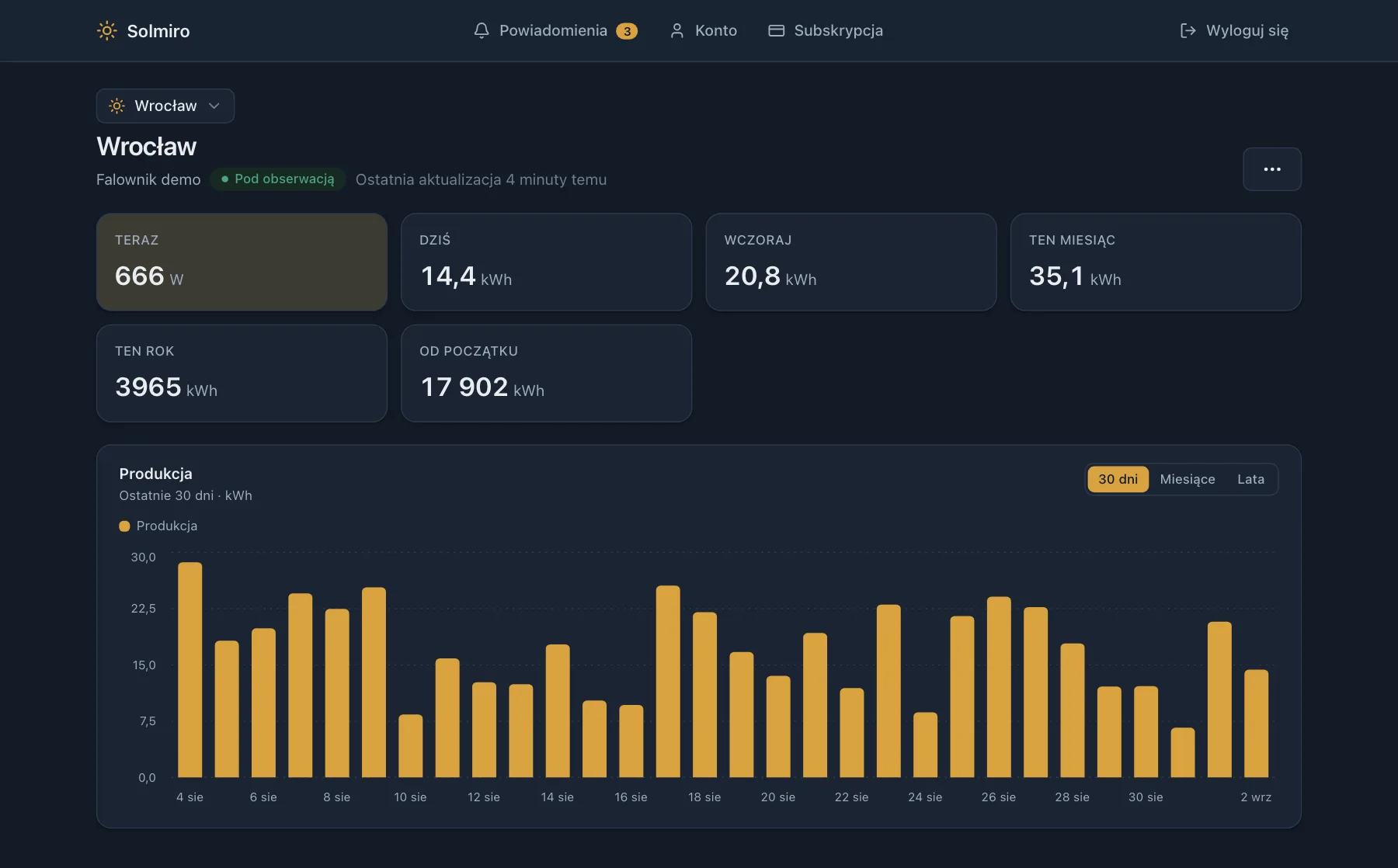Open the three-dots more options button

[1272, 169]
